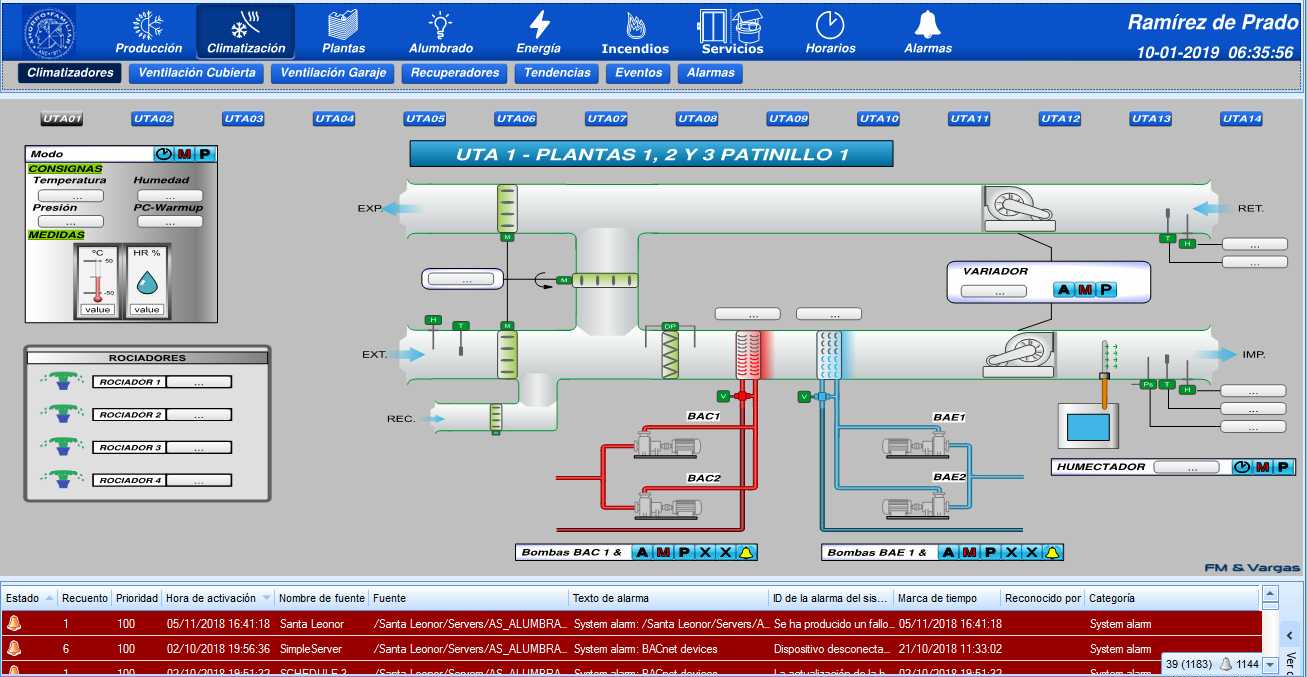Image resolution: width=1307 pixels, height=677 pixels.
Task: Click the BAC1 pump icon
Action: coord(669,443)
